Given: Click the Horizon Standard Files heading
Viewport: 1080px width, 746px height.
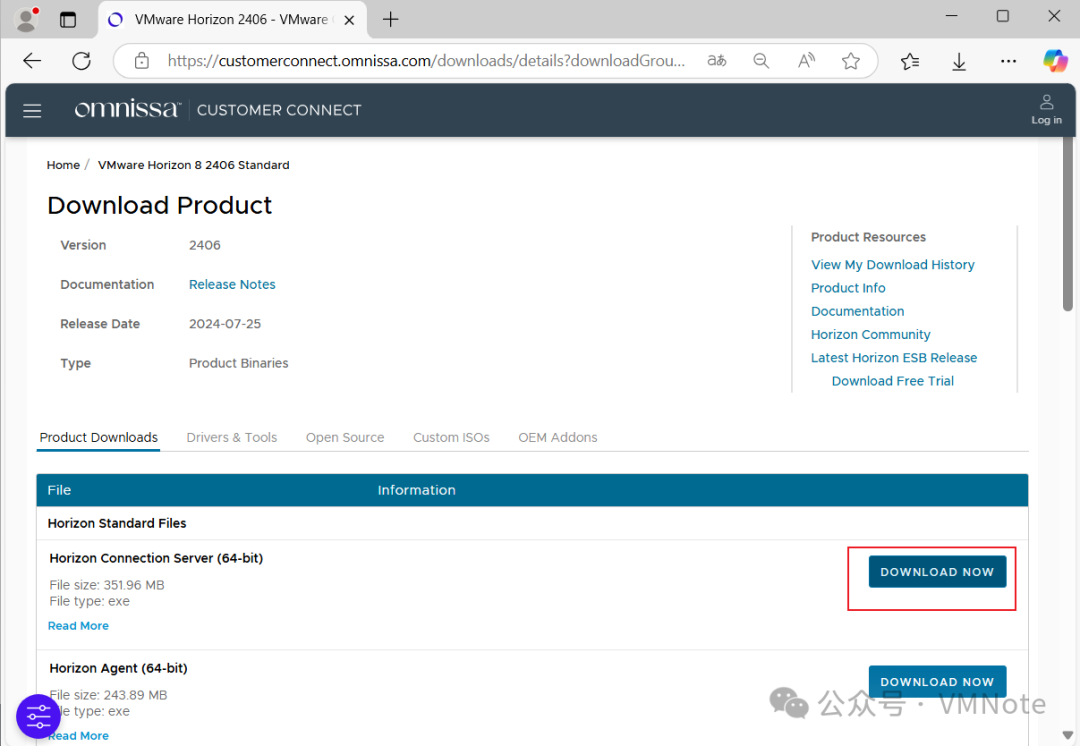Looking at the screenshot, I should [117, 524].
